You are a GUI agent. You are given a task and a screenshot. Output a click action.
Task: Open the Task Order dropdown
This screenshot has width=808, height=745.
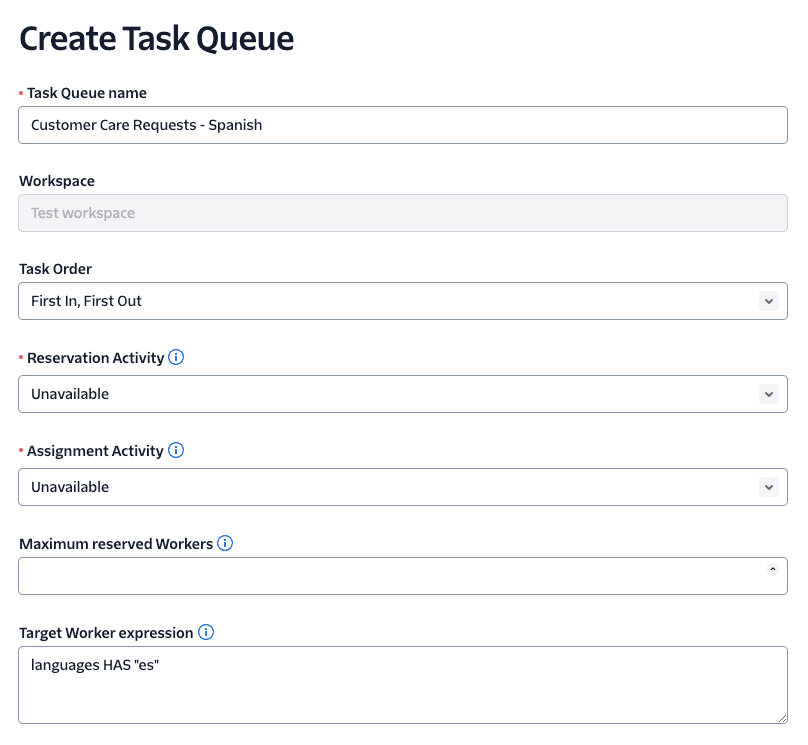click(x=400, y=300)
